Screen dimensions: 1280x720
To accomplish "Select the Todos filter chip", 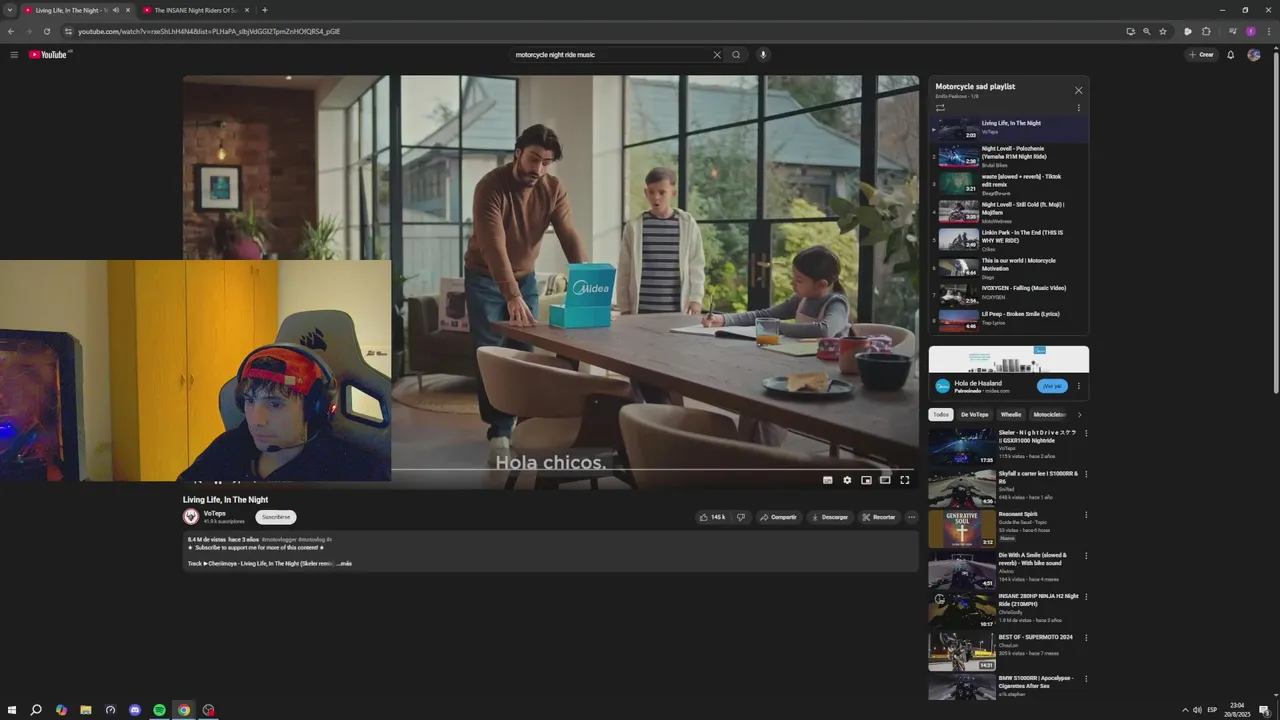I will click(x=941, y=414).
